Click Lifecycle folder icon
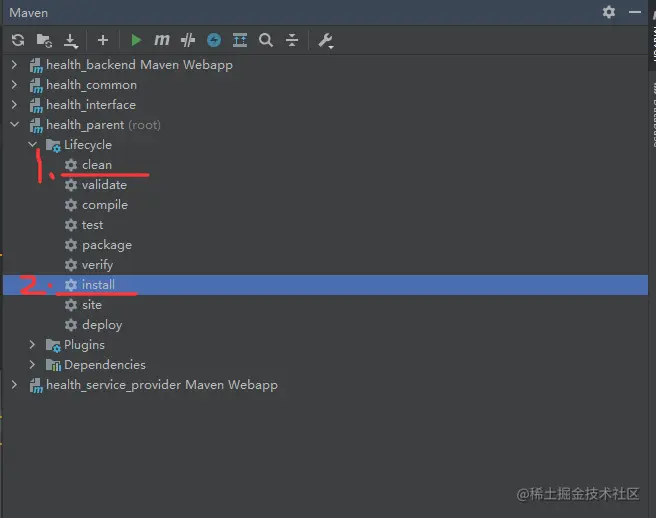Viewport: 656px width, 518px height. [53, 145]
